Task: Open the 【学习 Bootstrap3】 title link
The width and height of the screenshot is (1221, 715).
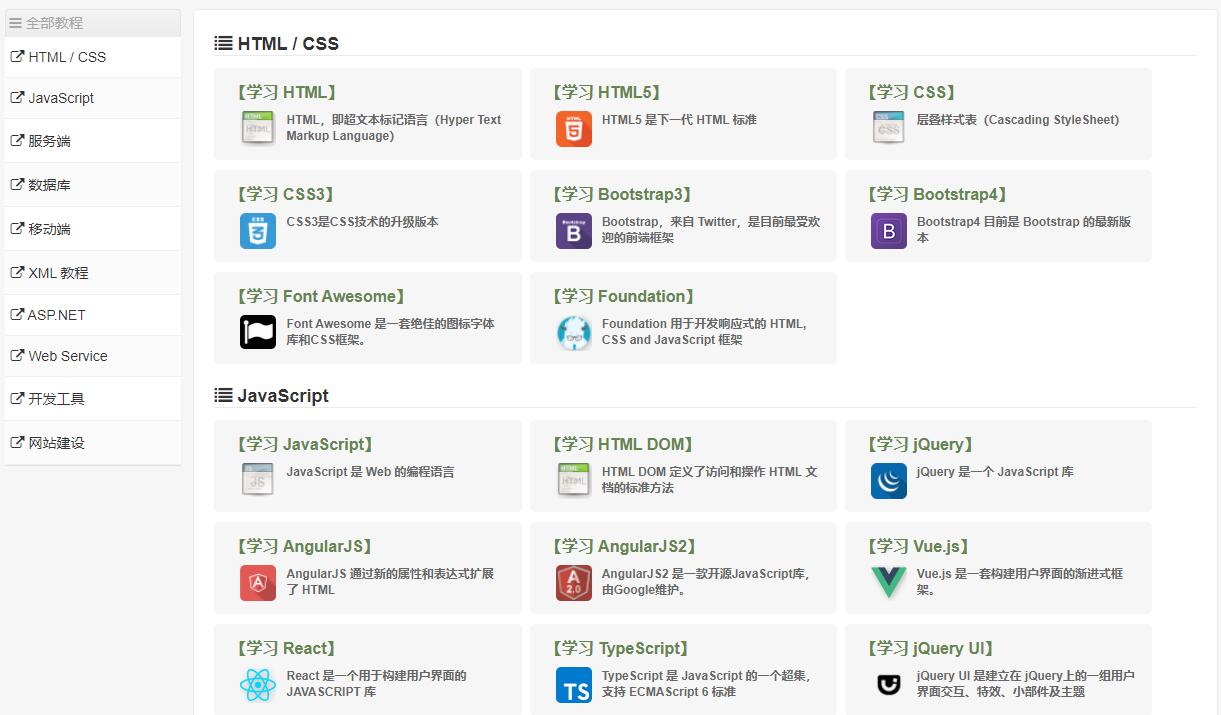Action: coord(622,194)
